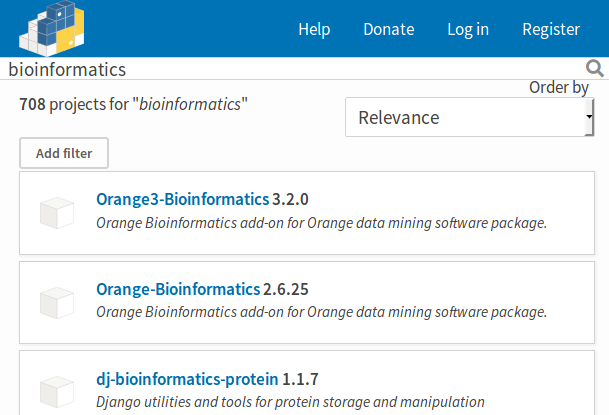The height and width of the screenshot is (415, 609).
Task: Expand the Order by Relevance dropdown
Action: pos(470,117)
